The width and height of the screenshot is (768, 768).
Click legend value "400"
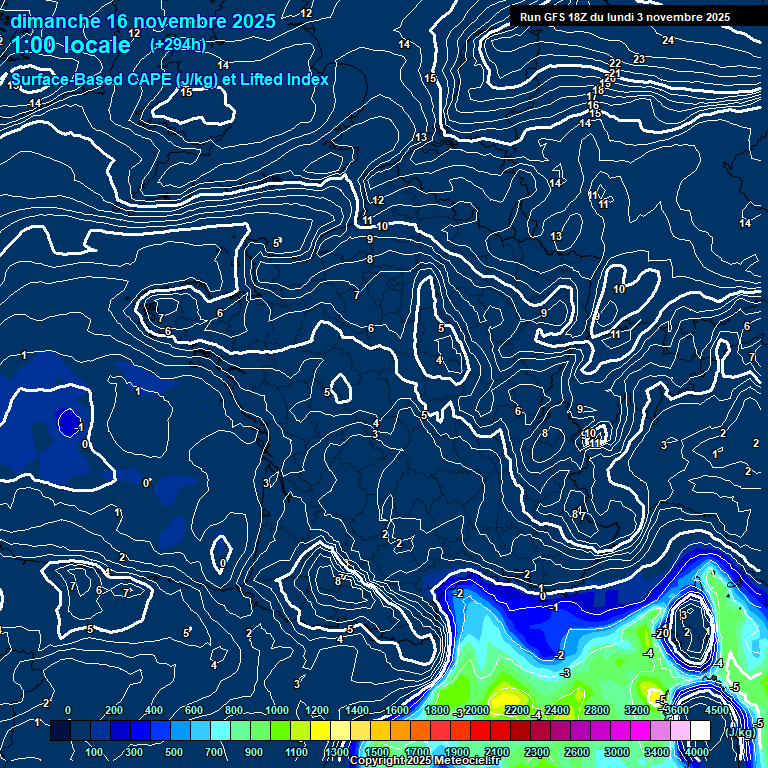tap(154, 710)
